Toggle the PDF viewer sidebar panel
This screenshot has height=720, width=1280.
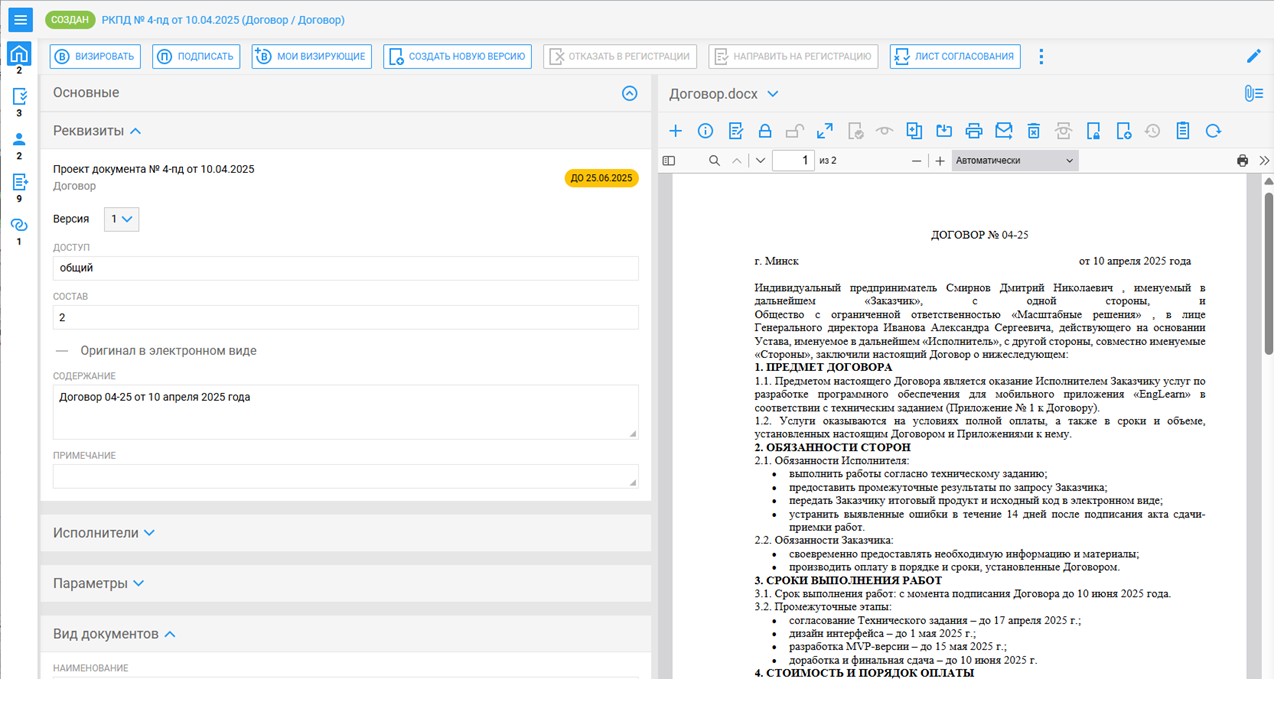pyautogui.click(x=669, y=160)
